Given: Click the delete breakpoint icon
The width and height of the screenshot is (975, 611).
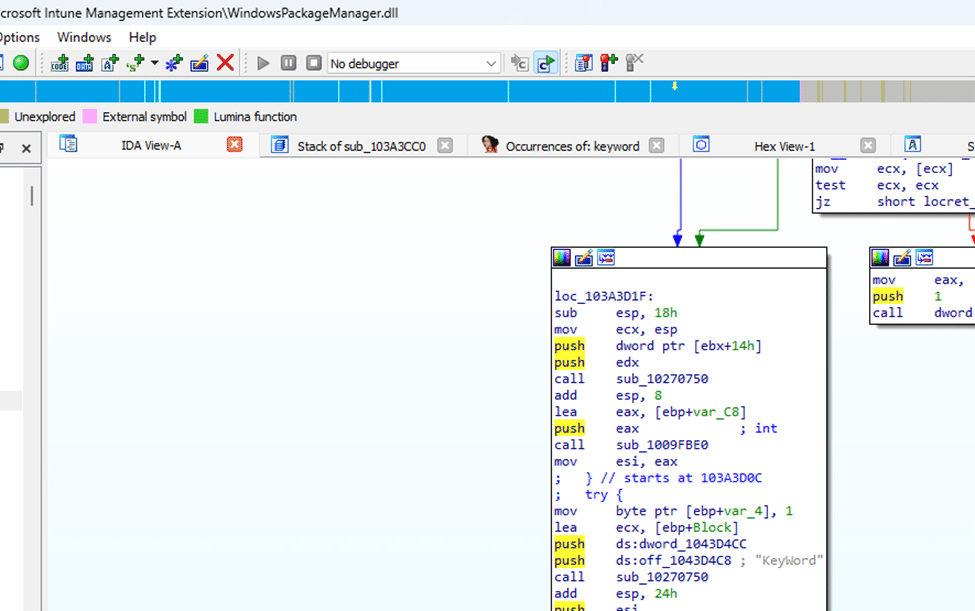Looking at the screenshot, I should coord(634,63).
